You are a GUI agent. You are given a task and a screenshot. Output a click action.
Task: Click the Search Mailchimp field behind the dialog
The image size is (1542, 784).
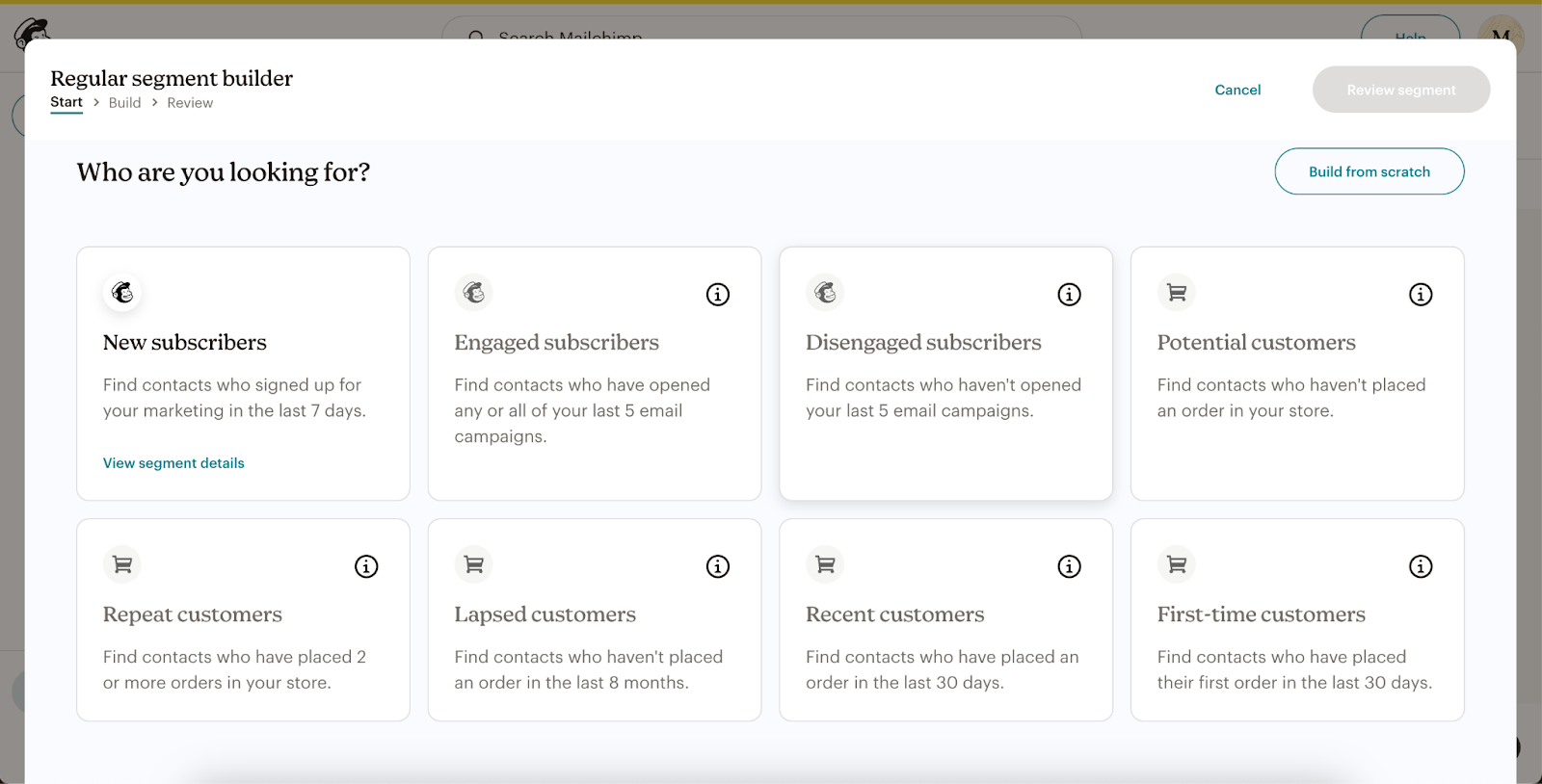tap(761, 29)
